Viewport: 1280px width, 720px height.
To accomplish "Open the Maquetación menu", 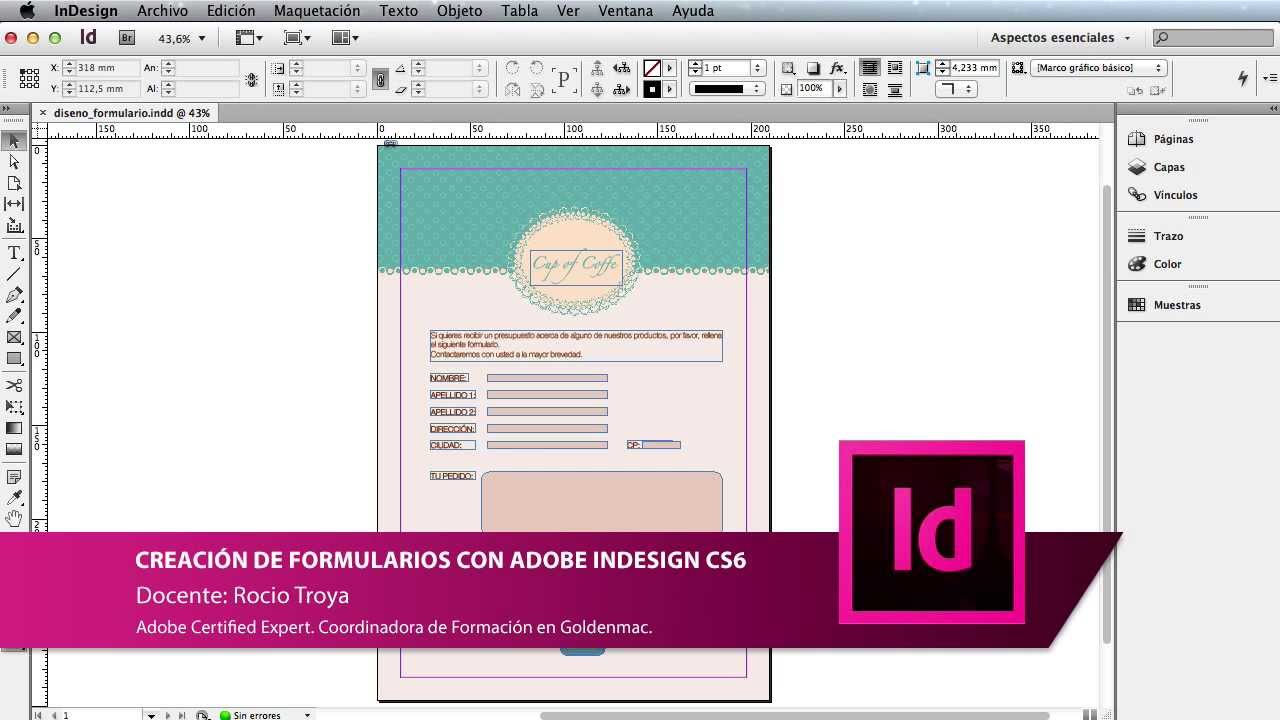I will point(317,11).
